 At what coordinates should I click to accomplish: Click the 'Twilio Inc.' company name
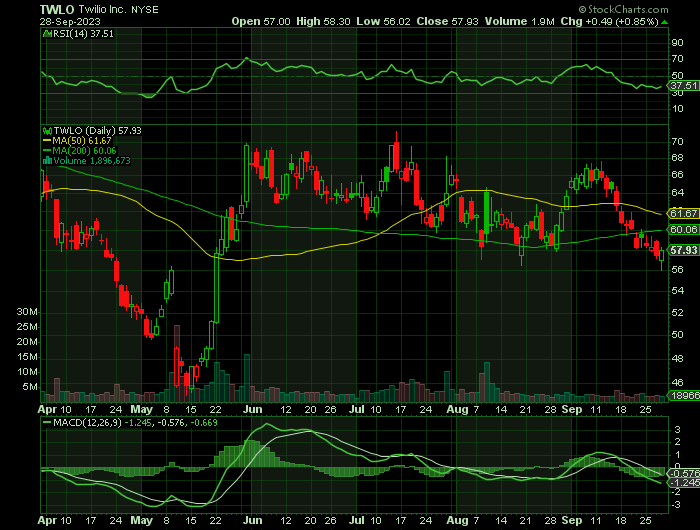pyautogui.click(x=103, y=9)
